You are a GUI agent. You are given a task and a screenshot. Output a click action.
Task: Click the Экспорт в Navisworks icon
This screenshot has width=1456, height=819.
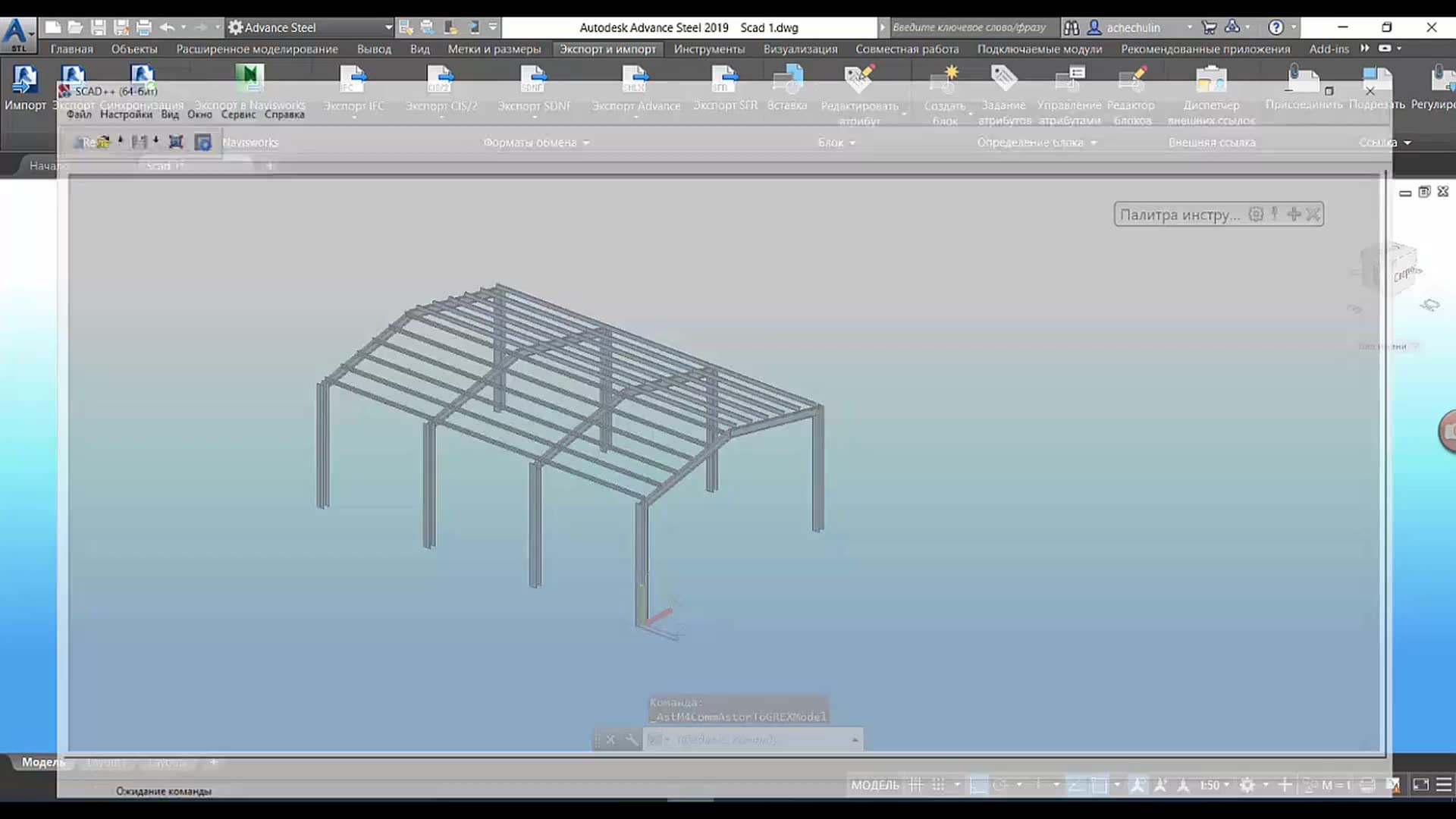(x=249, y=77)
